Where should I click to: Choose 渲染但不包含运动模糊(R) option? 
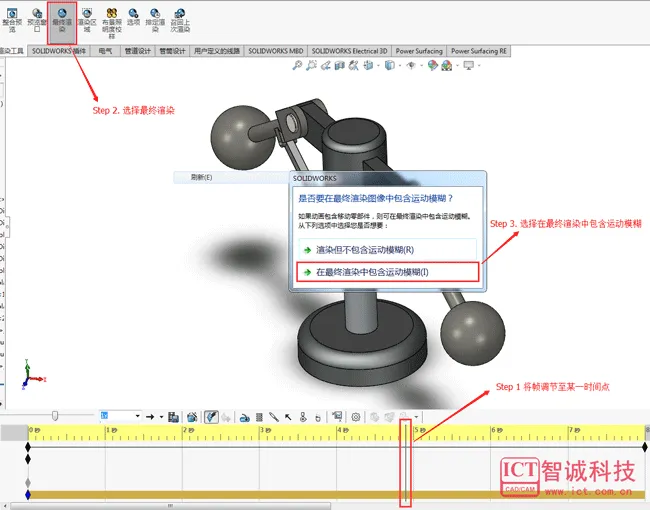[387, 250]
